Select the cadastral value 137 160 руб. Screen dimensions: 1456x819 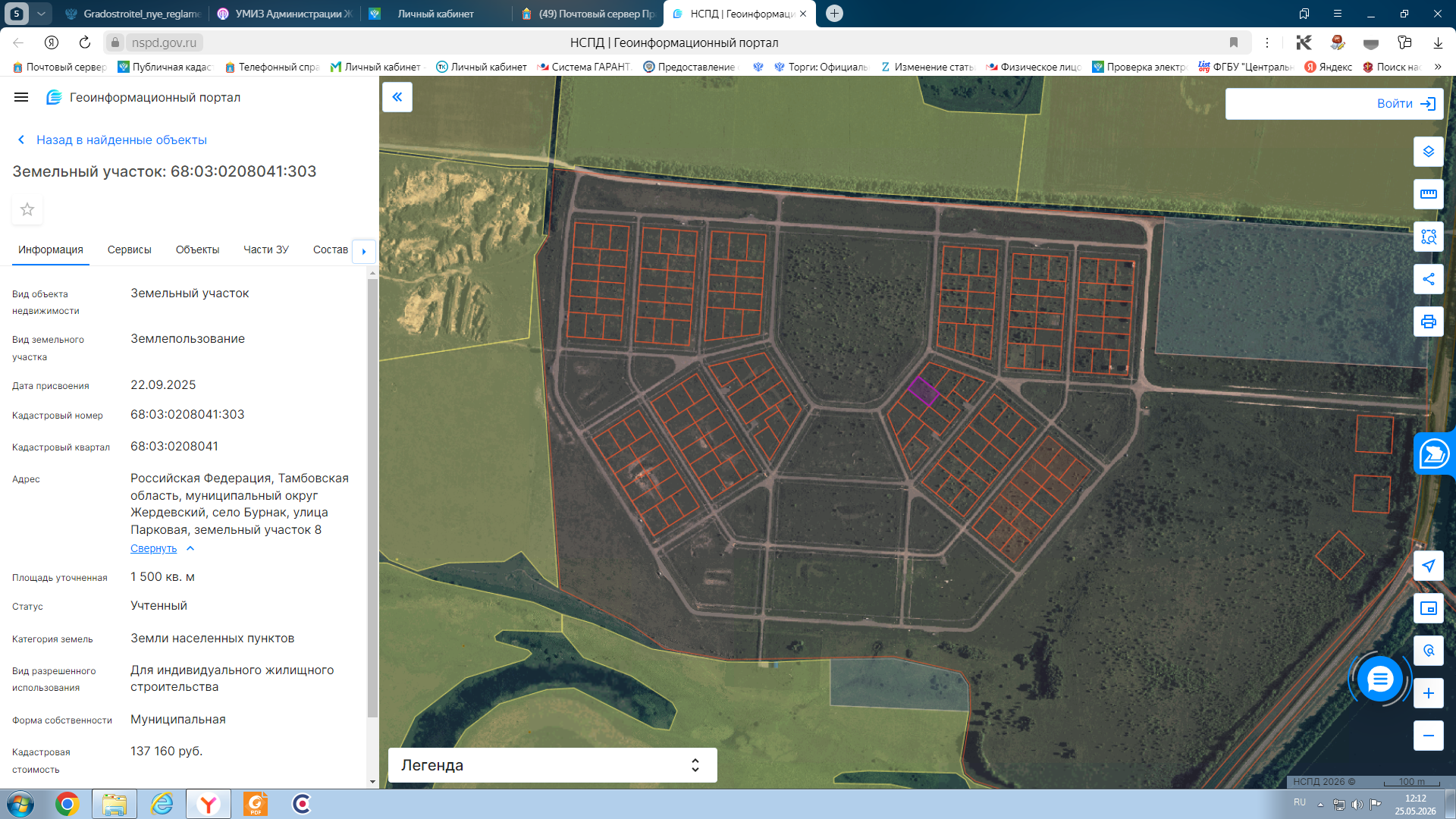pyautogui.click(x=167, y=751)
